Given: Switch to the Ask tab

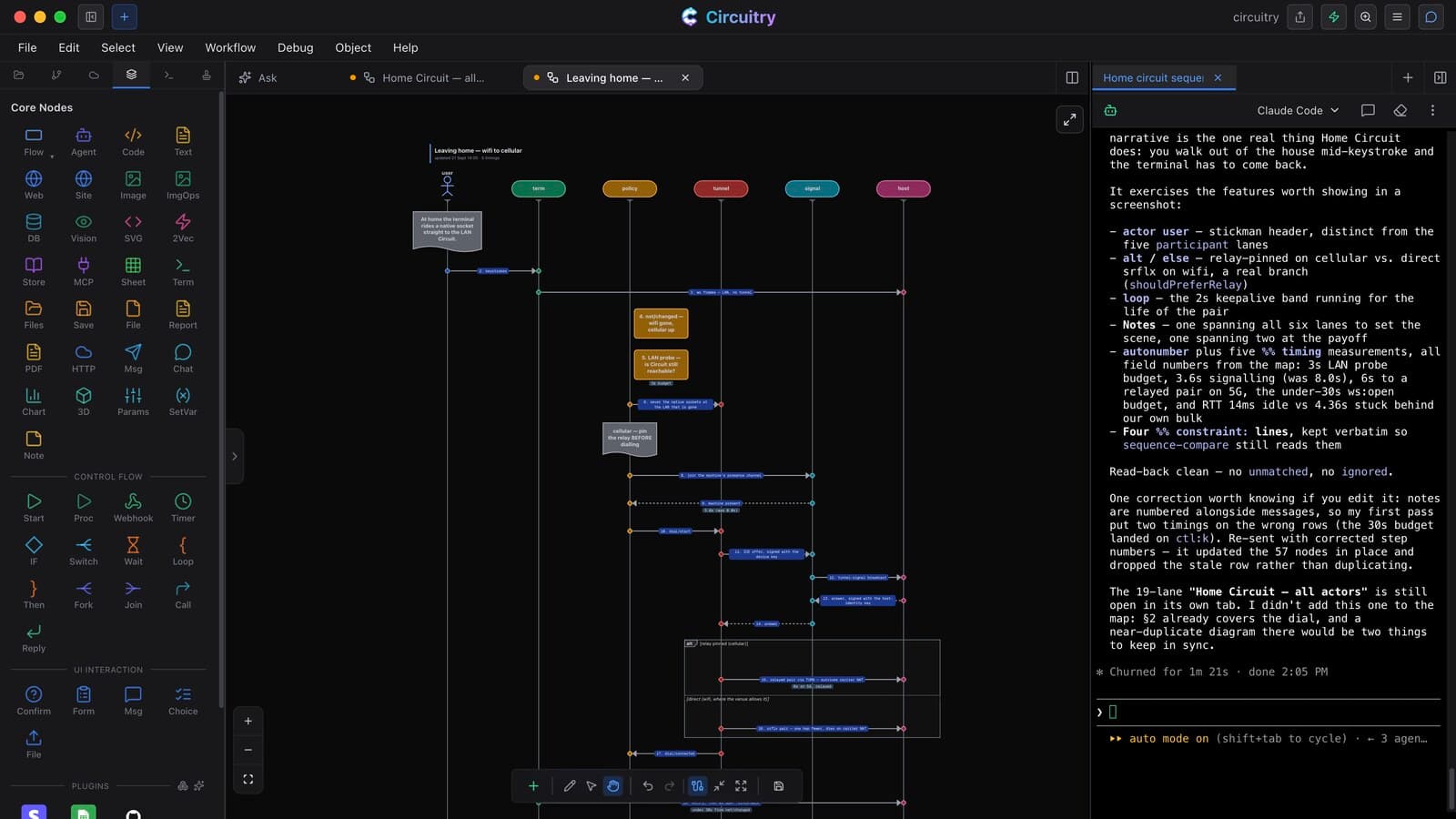Looking at the screenshot, I should coord(258,77).
